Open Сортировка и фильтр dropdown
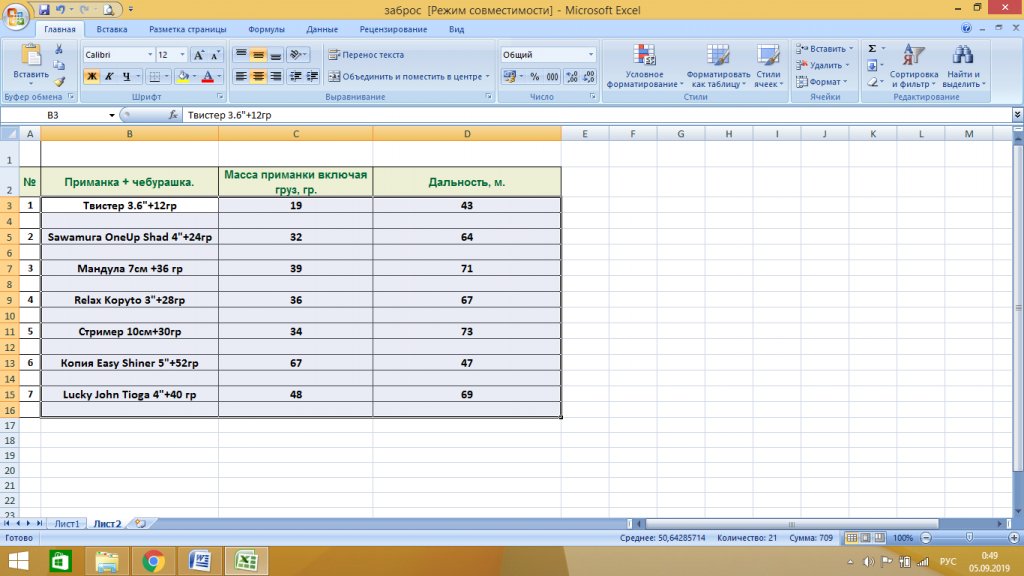 (x=913, y=65)
